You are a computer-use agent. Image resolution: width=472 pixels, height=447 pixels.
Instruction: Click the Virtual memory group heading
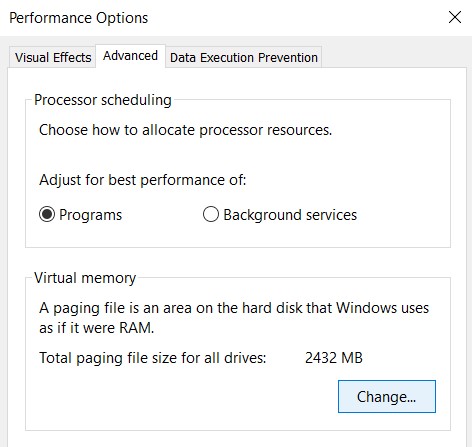(x=85, y=278)
